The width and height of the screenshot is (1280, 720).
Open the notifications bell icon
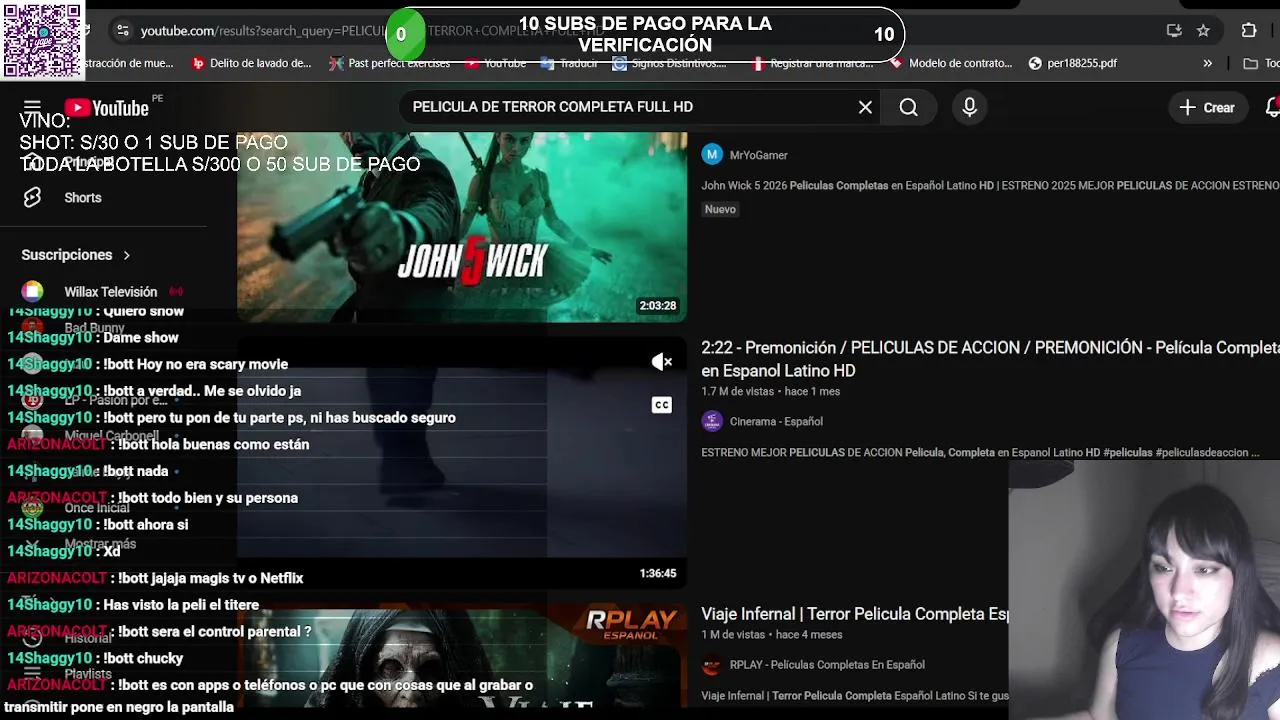(x=1272, y=107)
